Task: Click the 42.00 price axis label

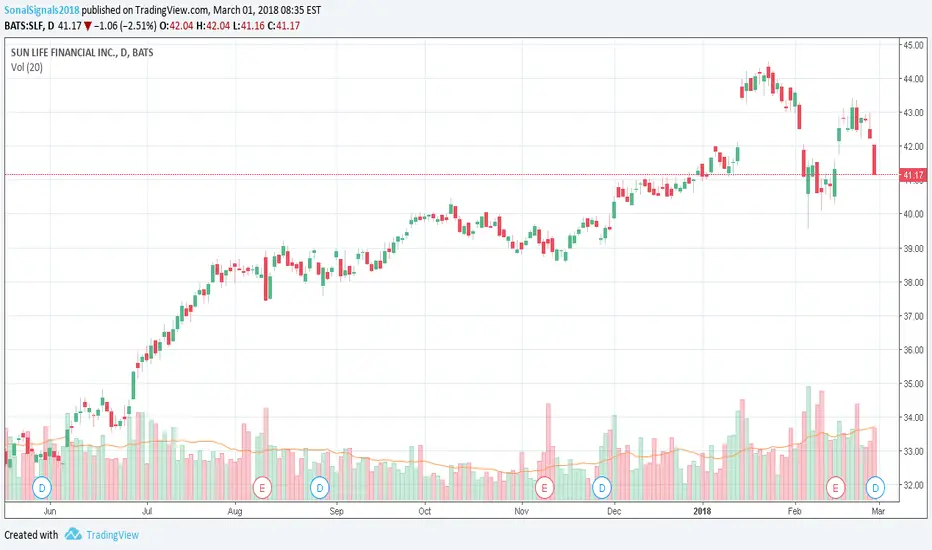Action: tap(914, 146)
